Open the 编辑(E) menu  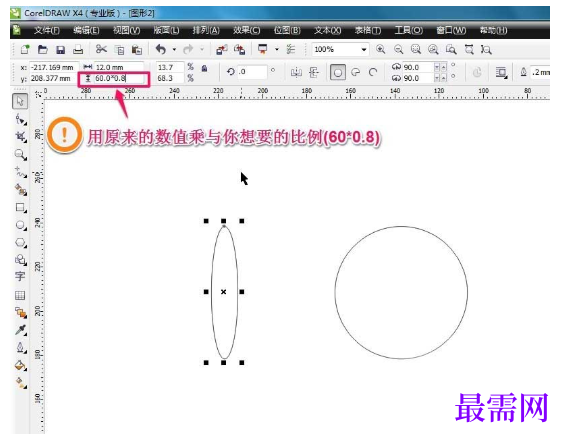(x=86, y=30)
